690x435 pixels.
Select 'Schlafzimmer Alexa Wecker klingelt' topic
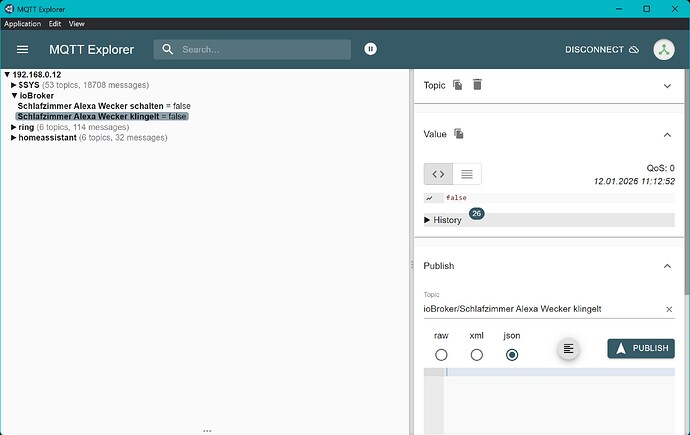pos(102,117)
